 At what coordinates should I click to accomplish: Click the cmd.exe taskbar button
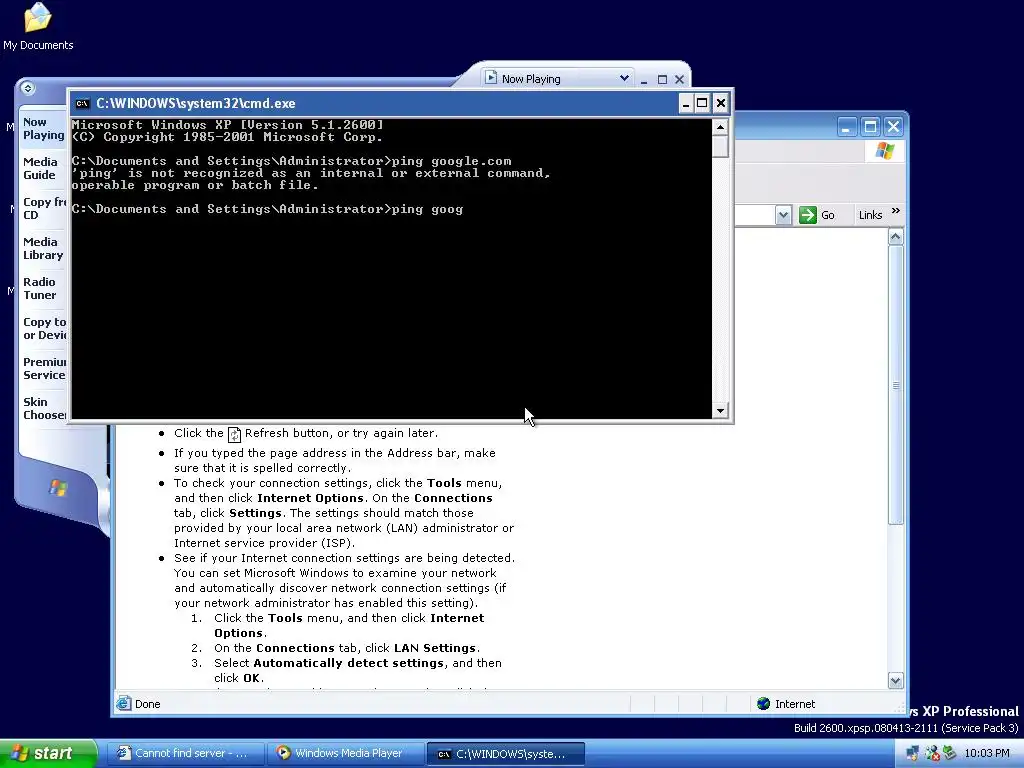click(x=505, y=754)
